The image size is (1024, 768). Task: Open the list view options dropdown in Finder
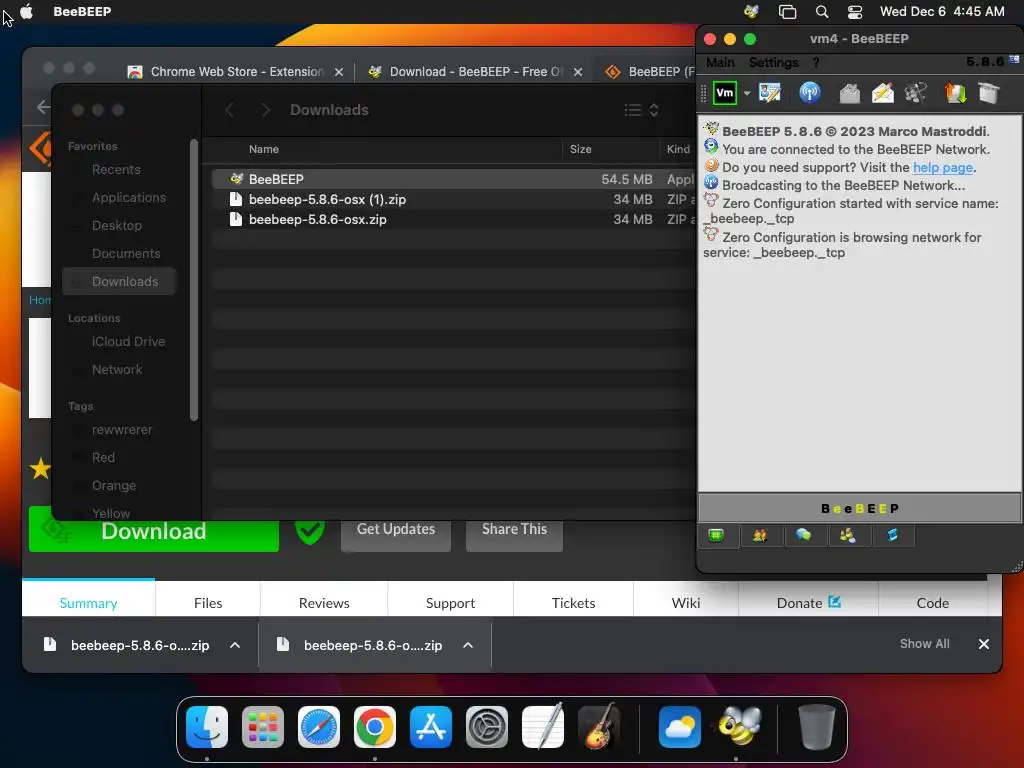641,110
